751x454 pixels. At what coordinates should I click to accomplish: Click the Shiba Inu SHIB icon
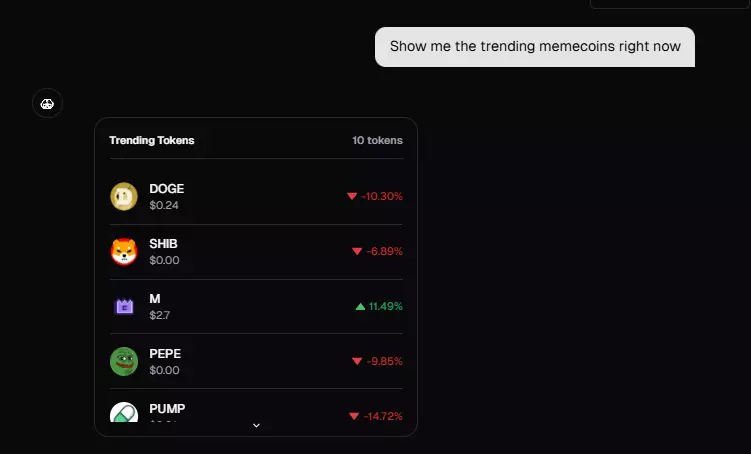tap(123, 252)
